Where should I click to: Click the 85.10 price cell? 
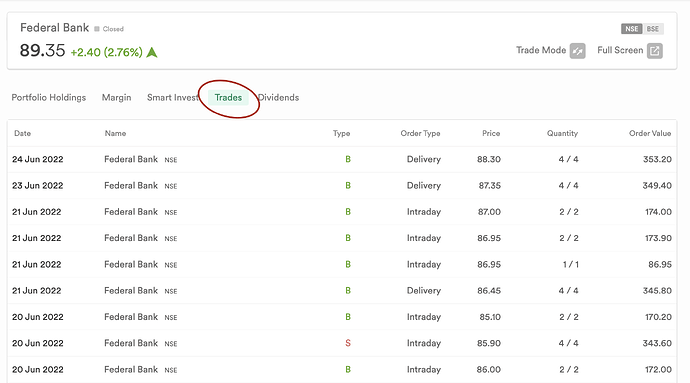[490, 317]
